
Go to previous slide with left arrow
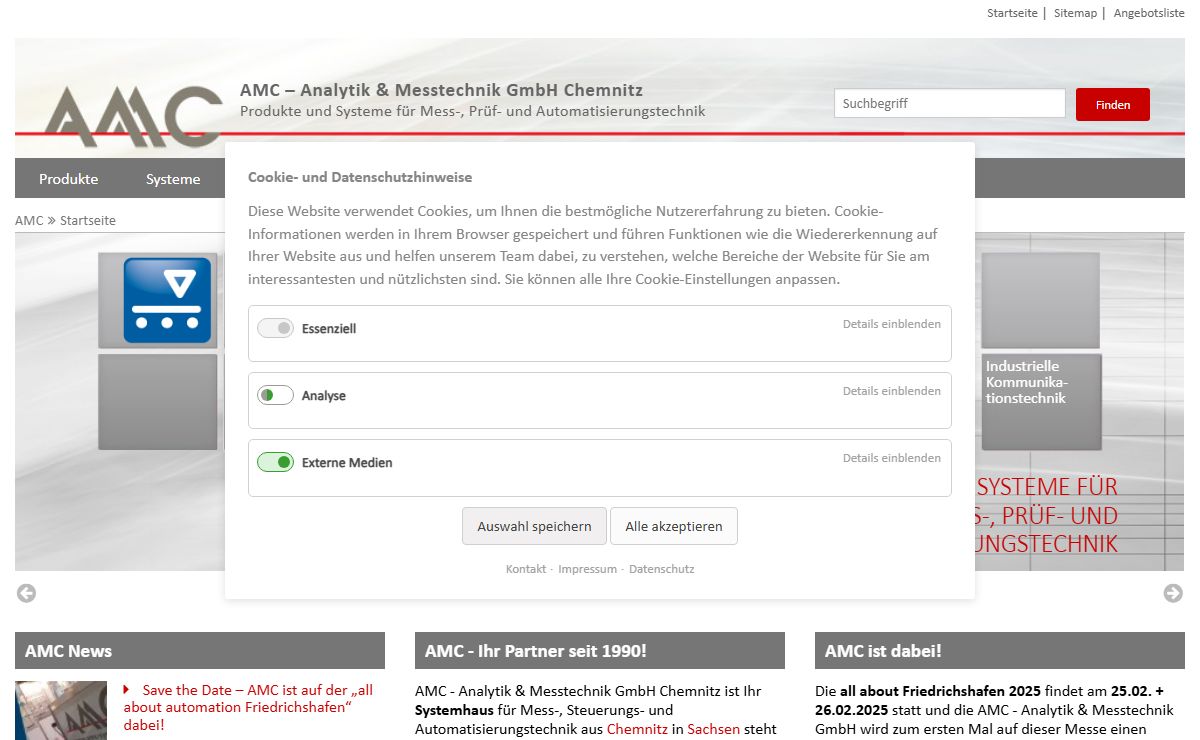(x=27, y=593)
